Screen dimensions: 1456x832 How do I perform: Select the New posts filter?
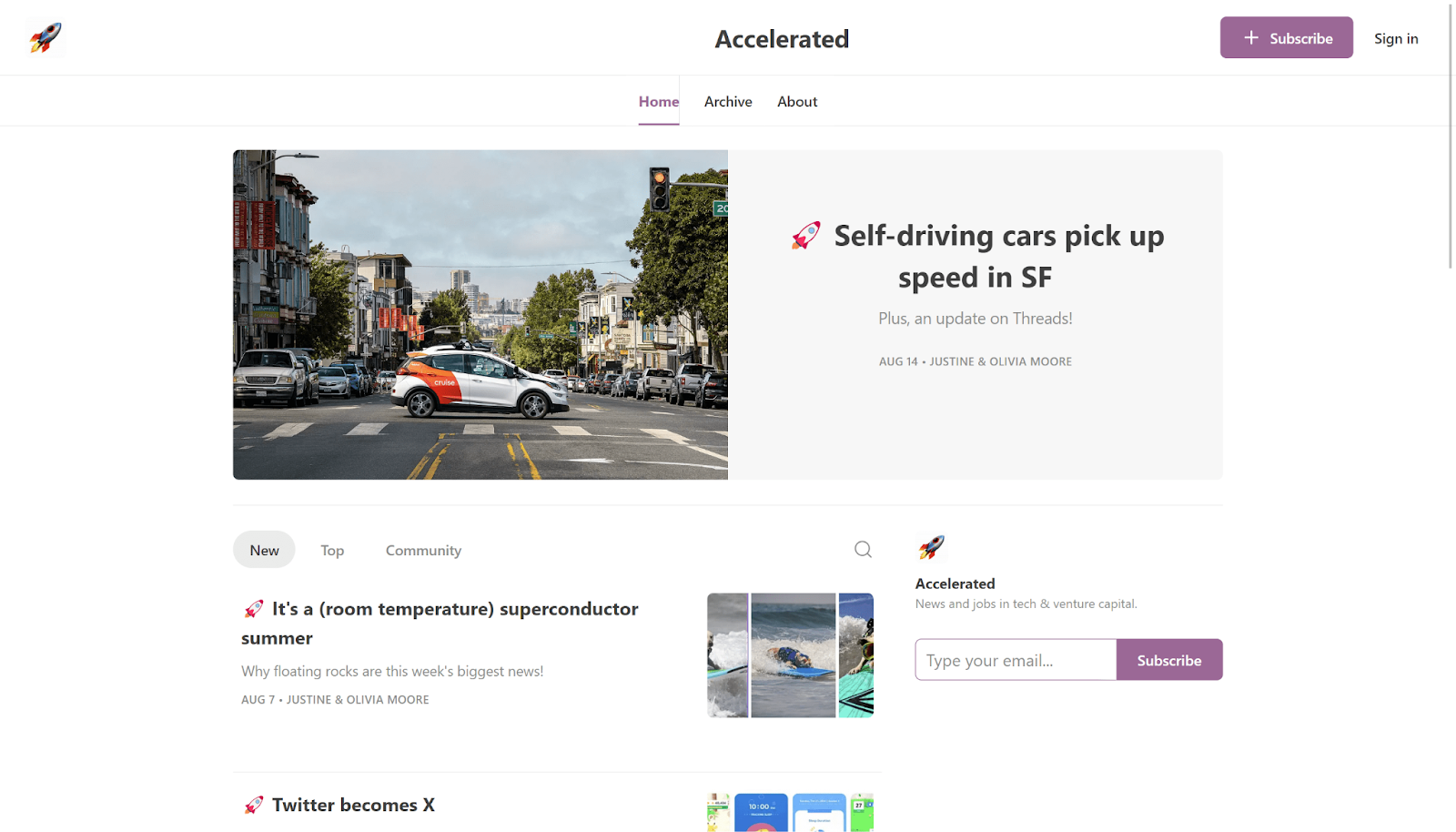click(263, 550)
